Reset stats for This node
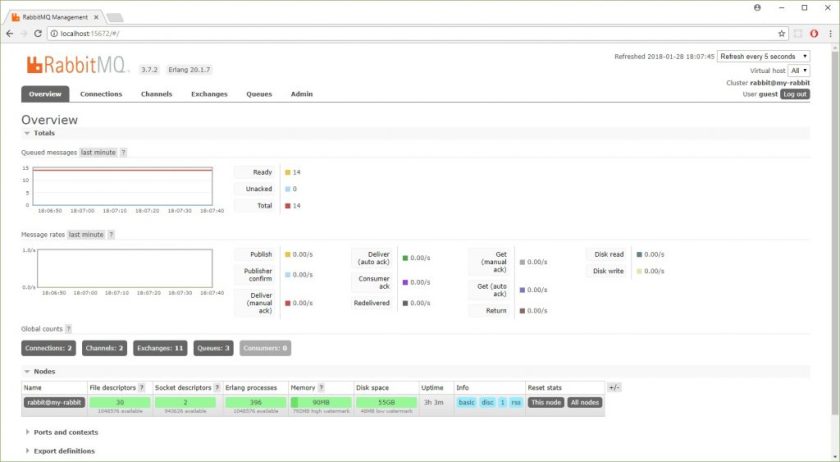Viewport: 840px width, 462px height. click(546, 402)
